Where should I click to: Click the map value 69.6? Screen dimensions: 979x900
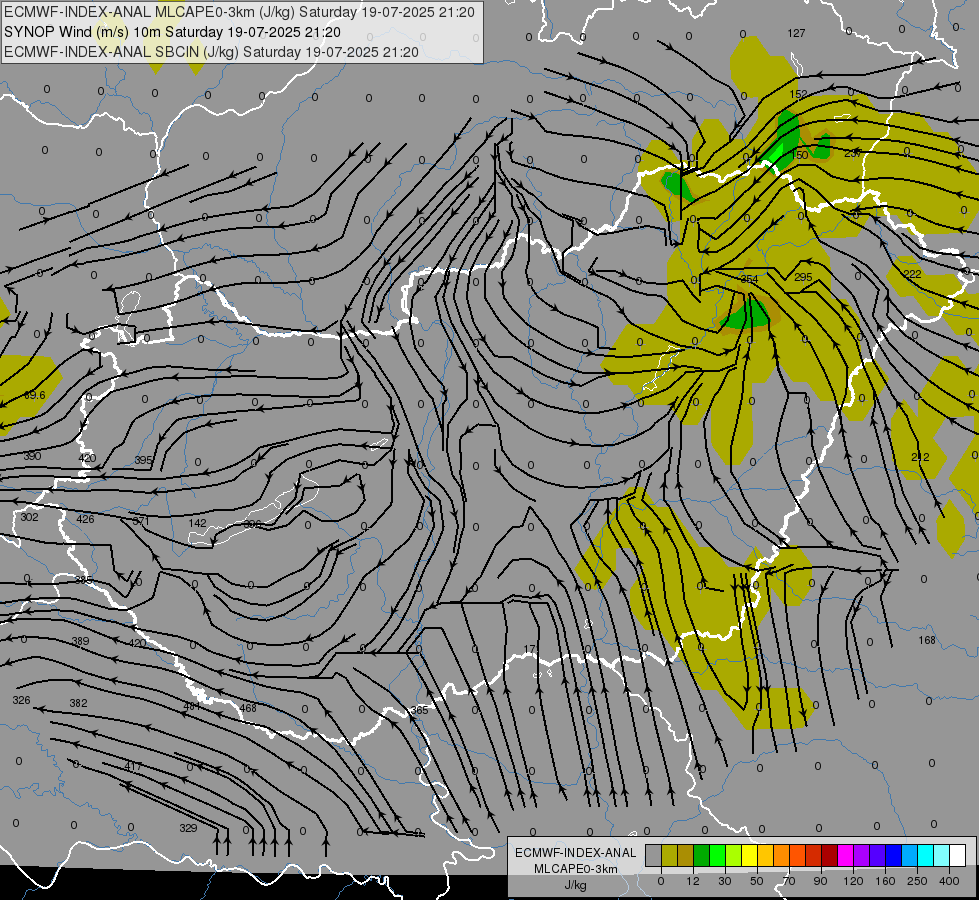click(35, 395)
